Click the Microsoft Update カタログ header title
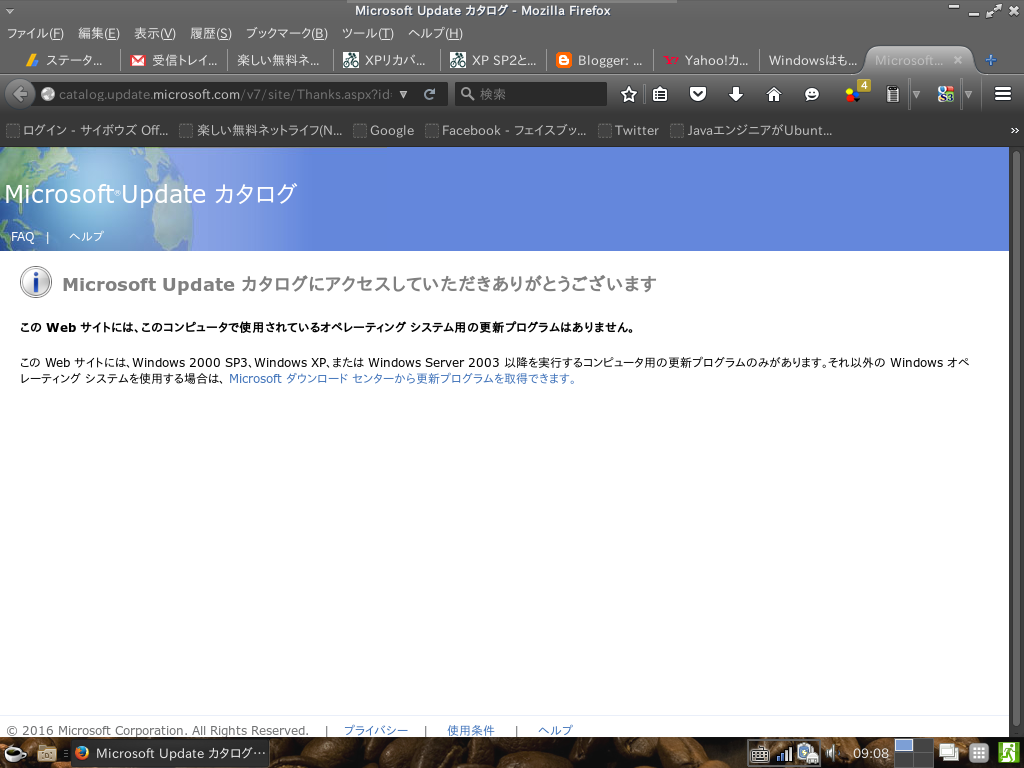 150,194
